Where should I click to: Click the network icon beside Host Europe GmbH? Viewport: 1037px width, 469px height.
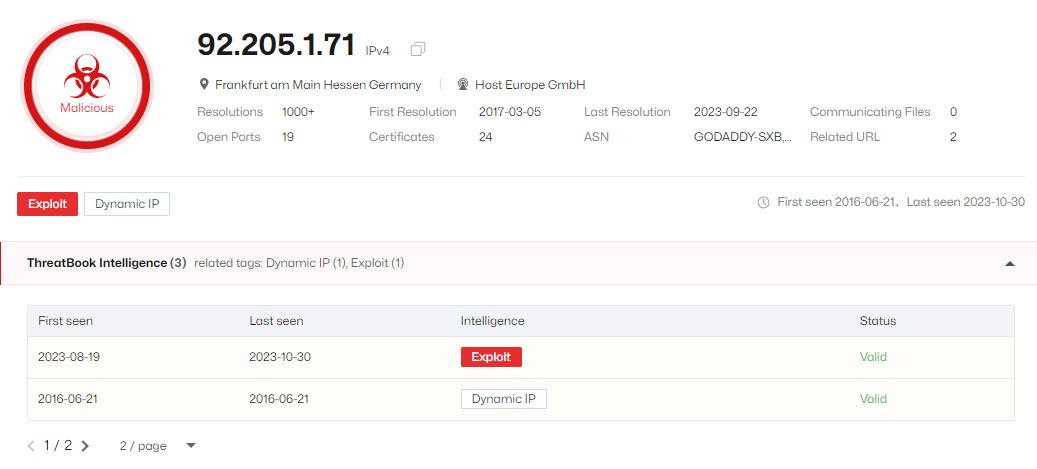tap(463, 85)
